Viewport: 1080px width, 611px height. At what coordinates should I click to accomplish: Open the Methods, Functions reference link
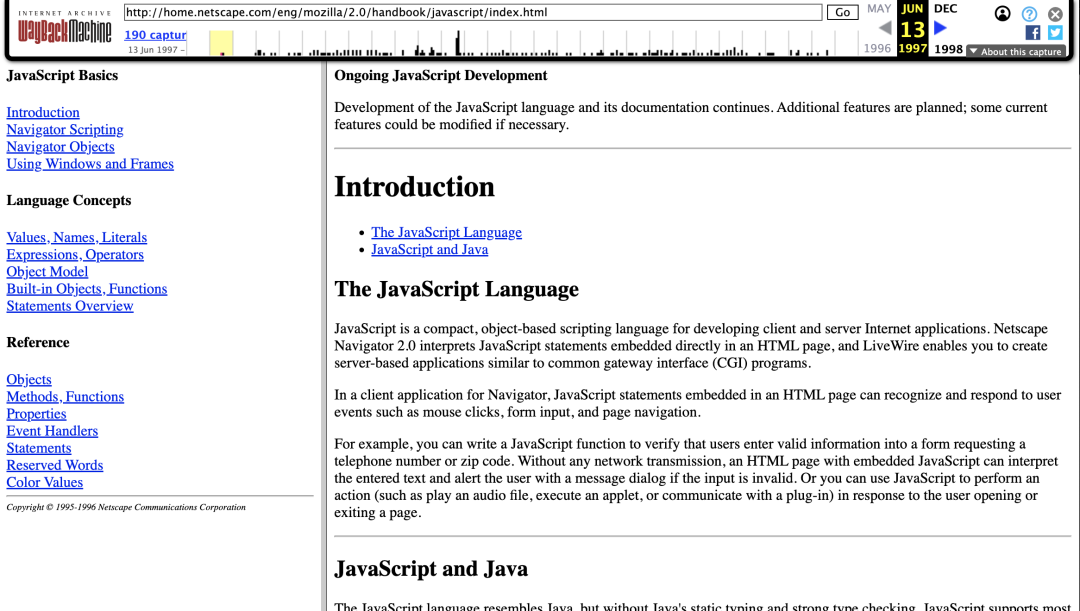click(65, 397)
